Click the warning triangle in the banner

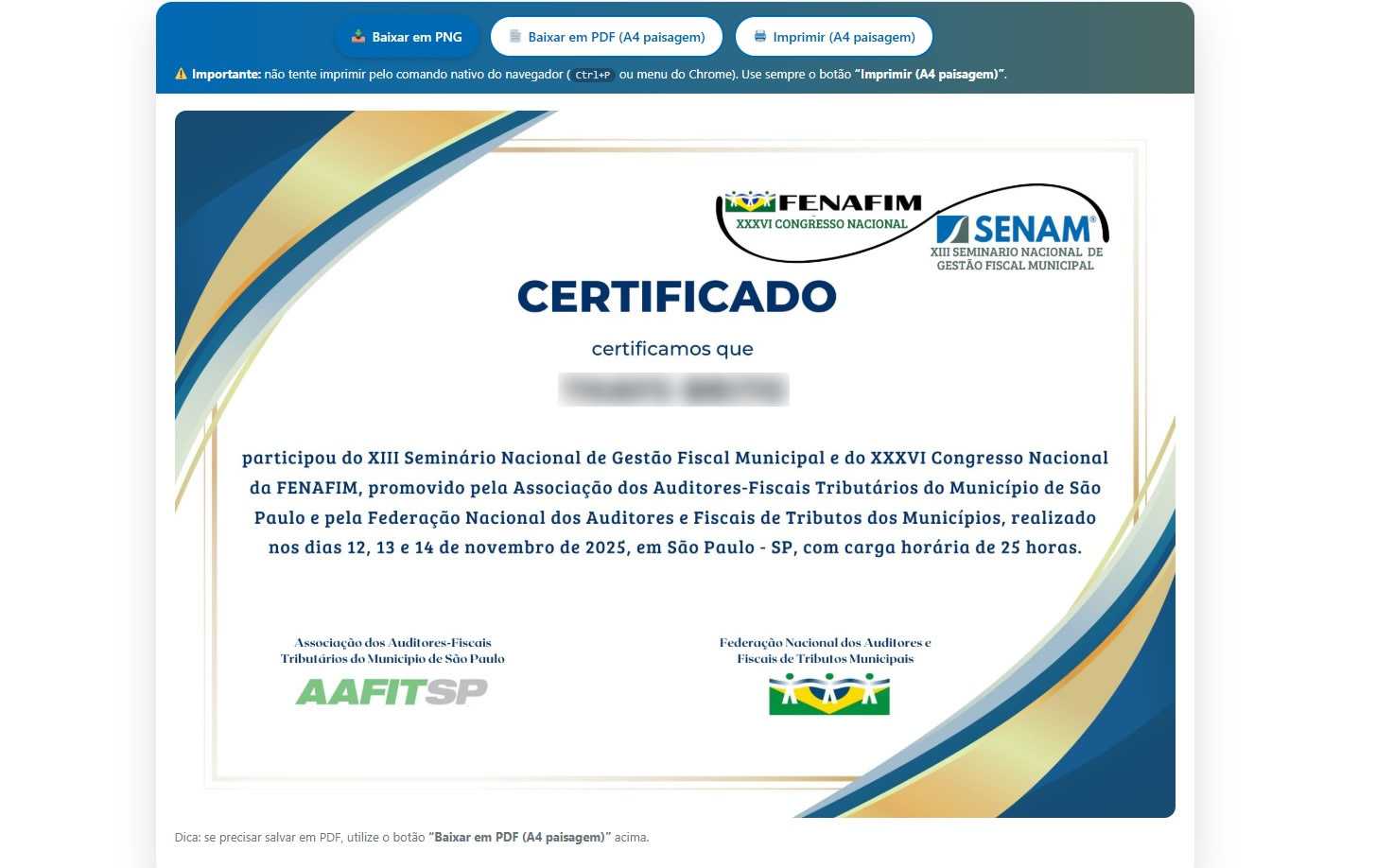[x=180, y=73]
